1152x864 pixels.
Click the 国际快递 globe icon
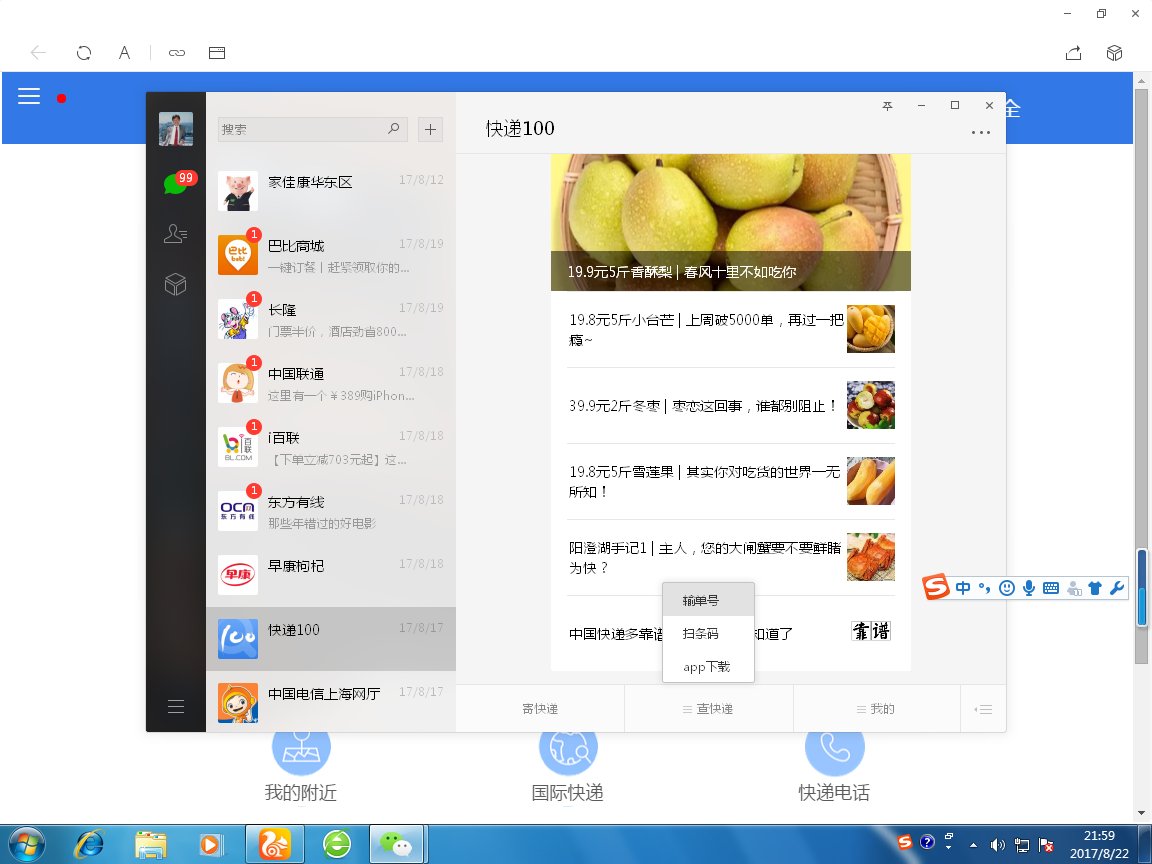tap(568, 746)
